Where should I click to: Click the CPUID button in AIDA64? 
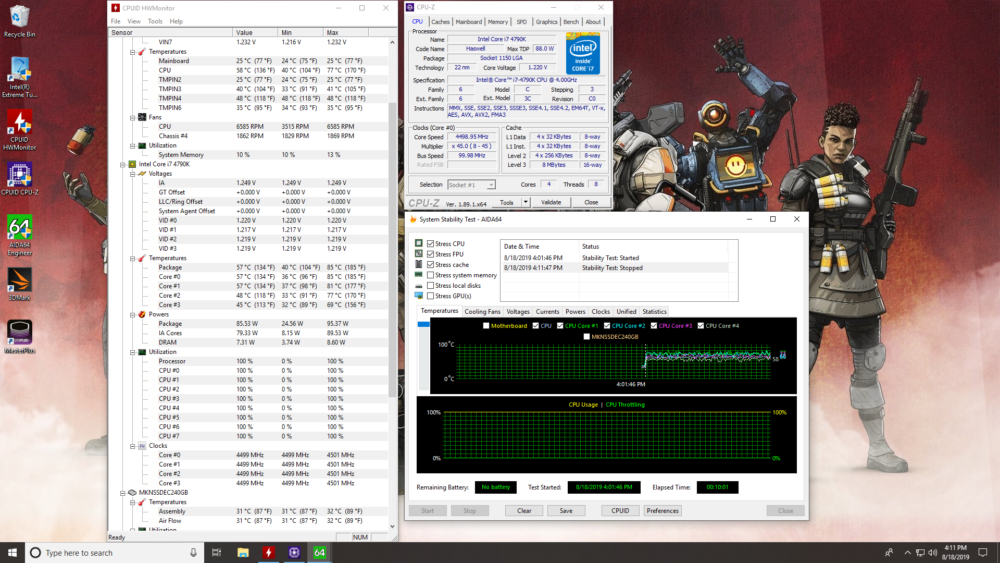(x=620, y=511)
